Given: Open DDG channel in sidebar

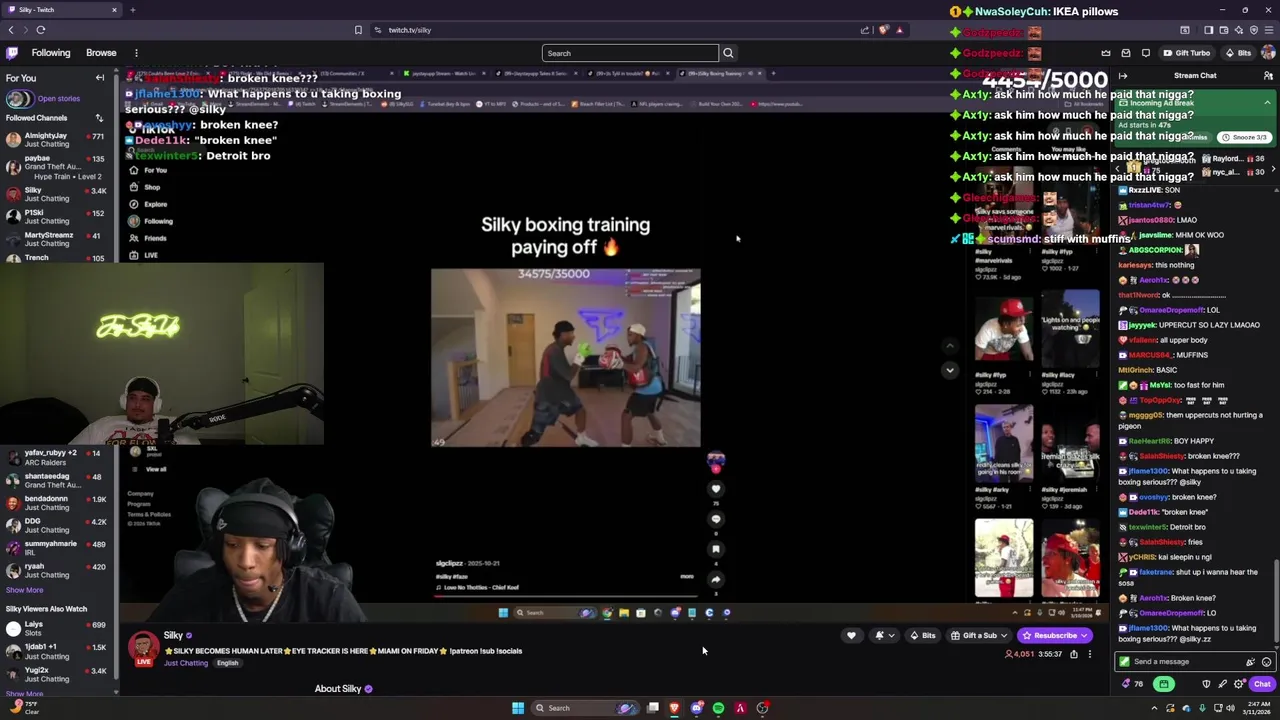Looking at the screenshot, I should [x=59, y=525].
